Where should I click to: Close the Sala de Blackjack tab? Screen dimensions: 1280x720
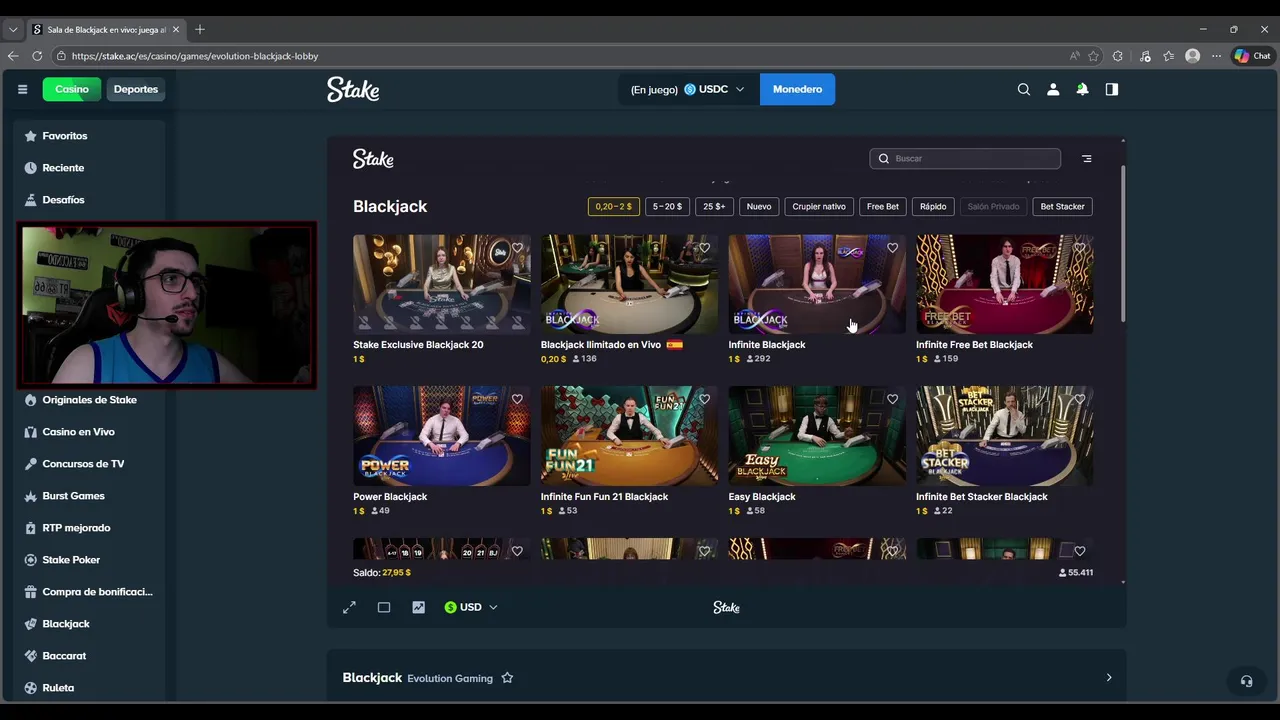176,30
